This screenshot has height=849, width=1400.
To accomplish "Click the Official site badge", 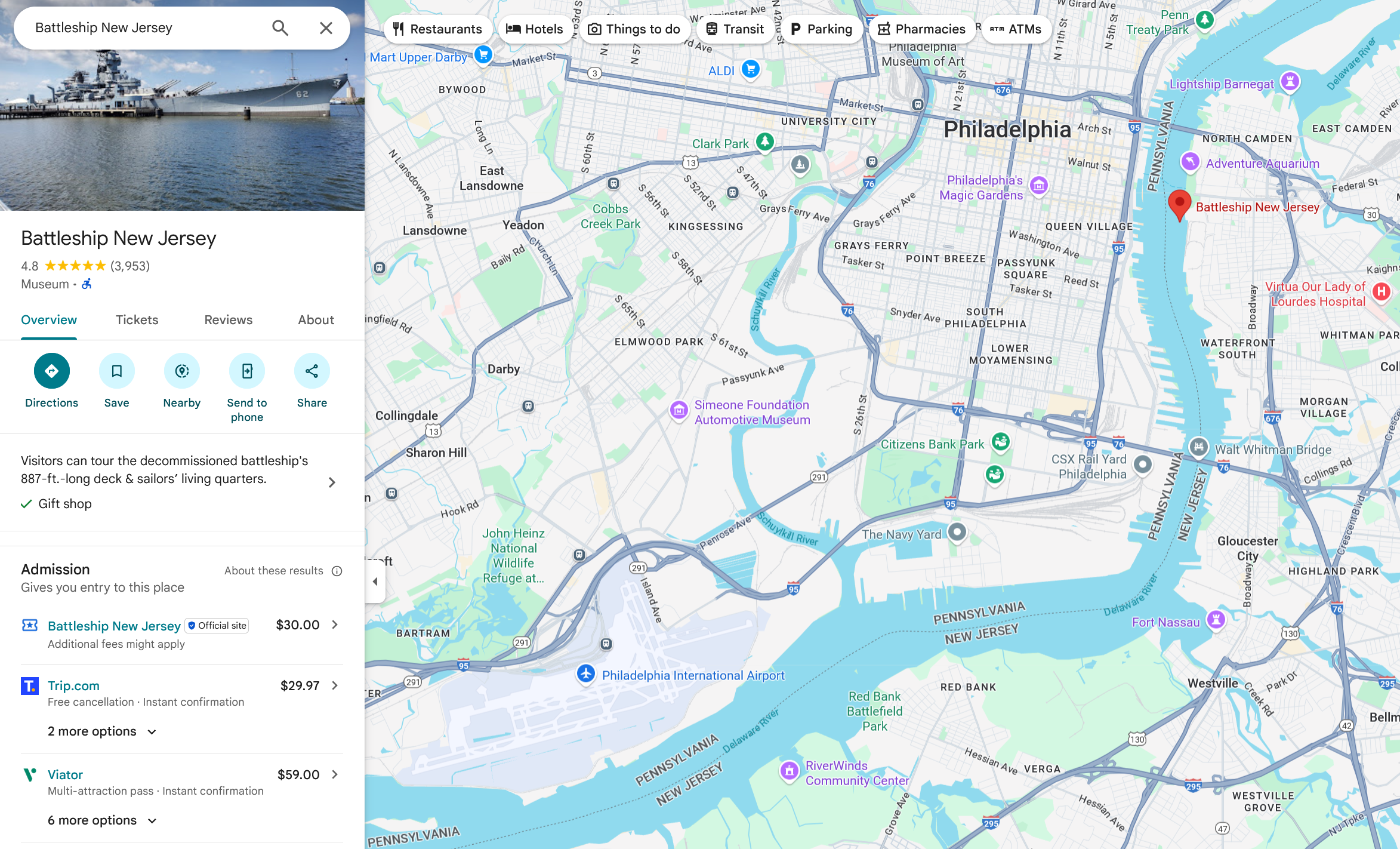I will [217, 626].
